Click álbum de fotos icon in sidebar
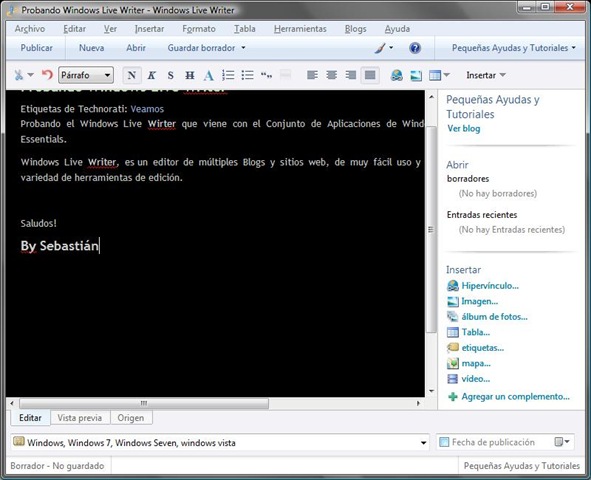 tap(452, 316)
